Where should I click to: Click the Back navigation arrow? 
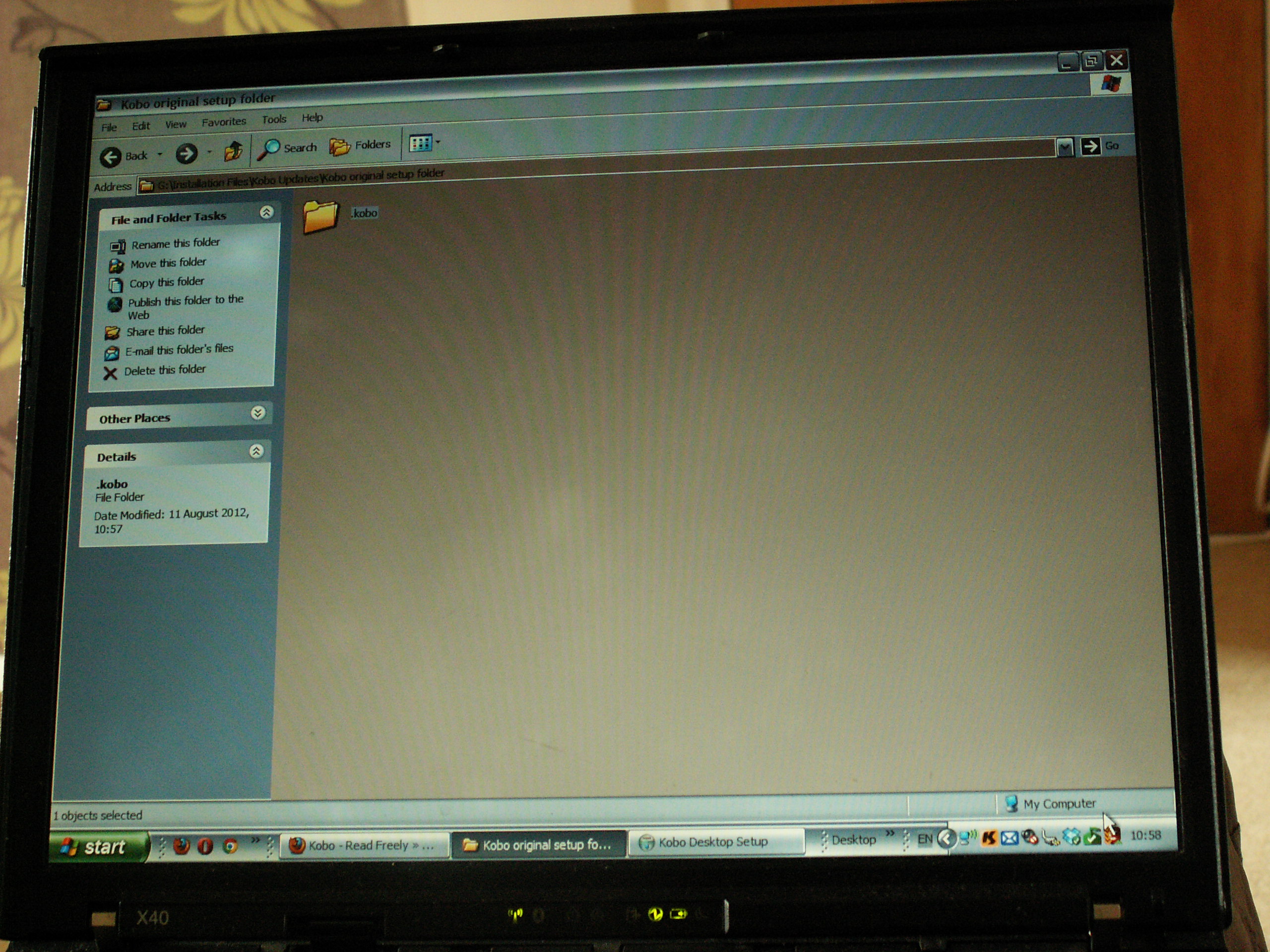(111, 157)
